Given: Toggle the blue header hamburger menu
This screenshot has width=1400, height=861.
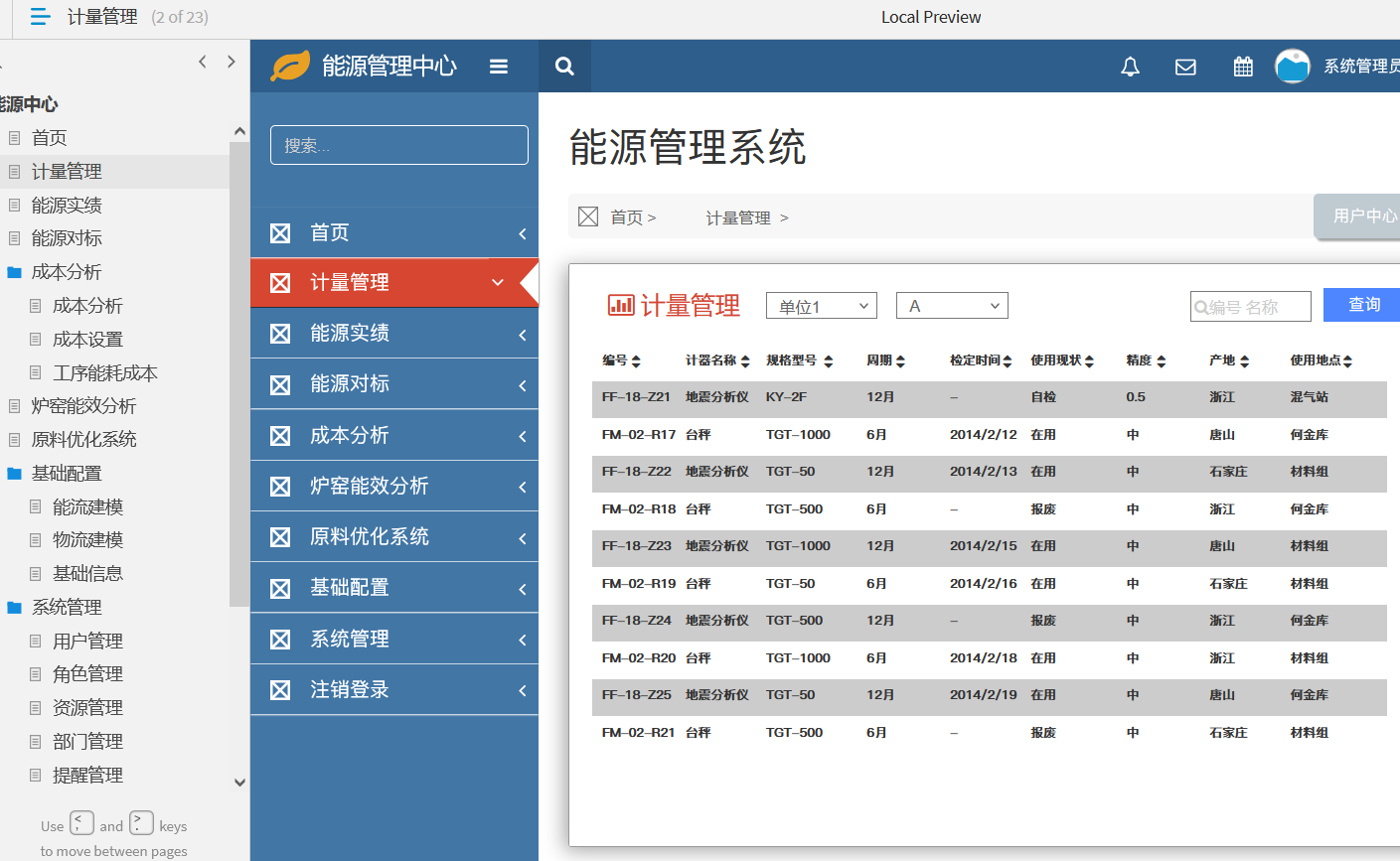Looking at the screenshot, I should pyautogui.click(x=499, y=67).
